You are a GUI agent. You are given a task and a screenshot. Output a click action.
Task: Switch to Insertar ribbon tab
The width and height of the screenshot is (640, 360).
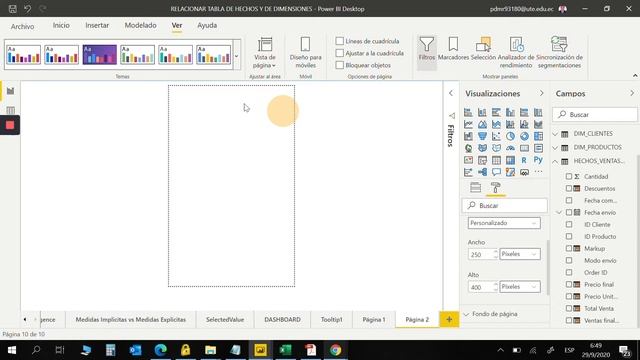point(97,25)
